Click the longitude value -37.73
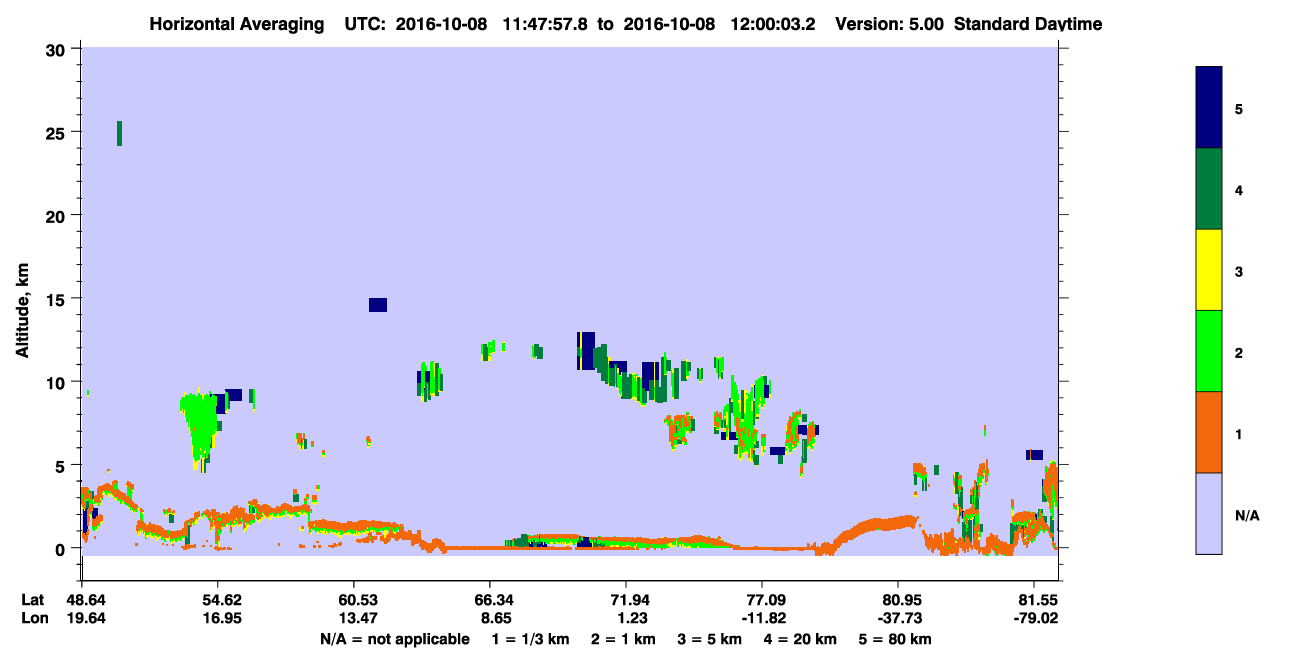This screenshot has height=667, width=1300. (x=899, y=619)
